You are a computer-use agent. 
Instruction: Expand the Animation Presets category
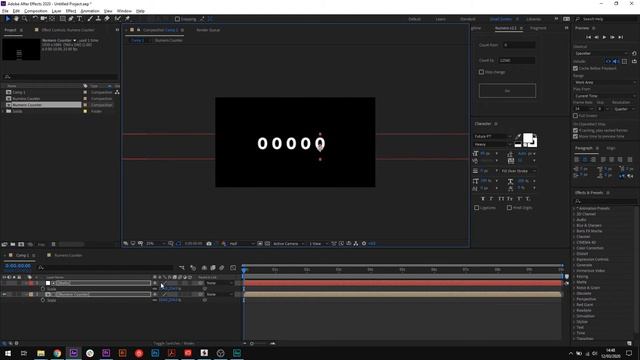point(574,208)
